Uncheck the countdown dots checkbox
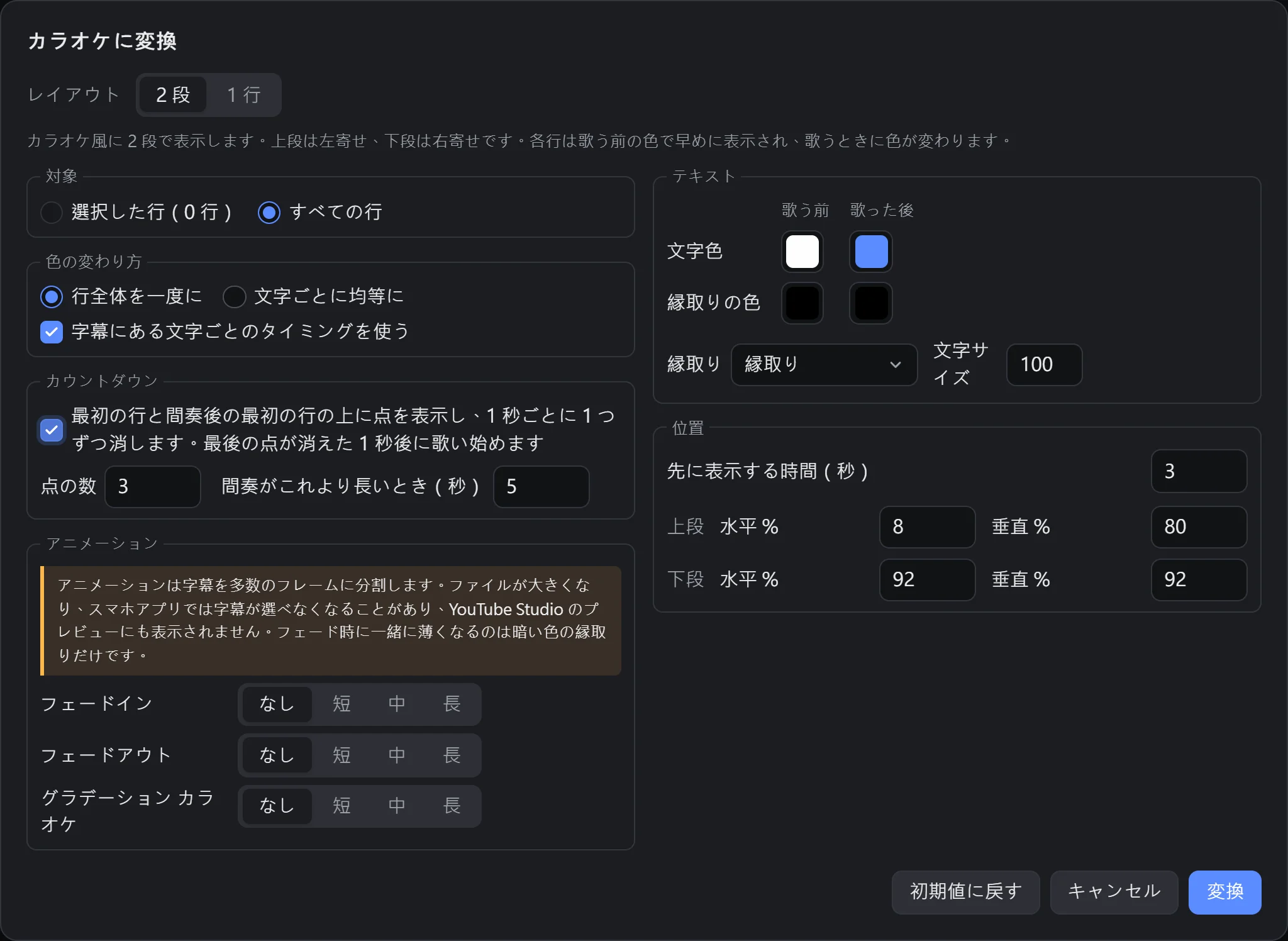The height and width of the screenshot is (941, 1288). (x=52, y=430)
